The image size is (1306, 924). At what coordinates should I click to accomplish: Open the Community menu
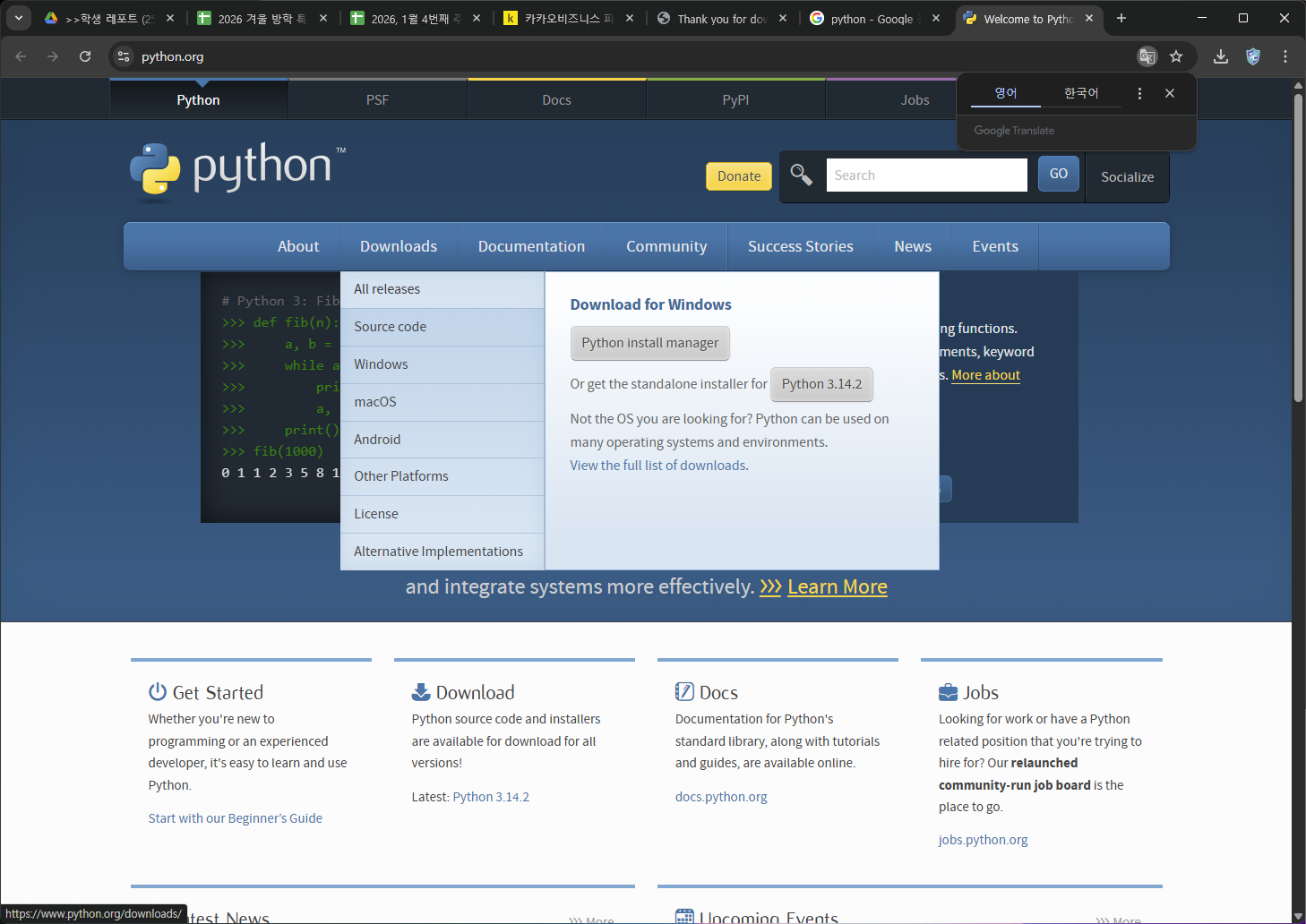pyautogui.click(x=666, y=246)
